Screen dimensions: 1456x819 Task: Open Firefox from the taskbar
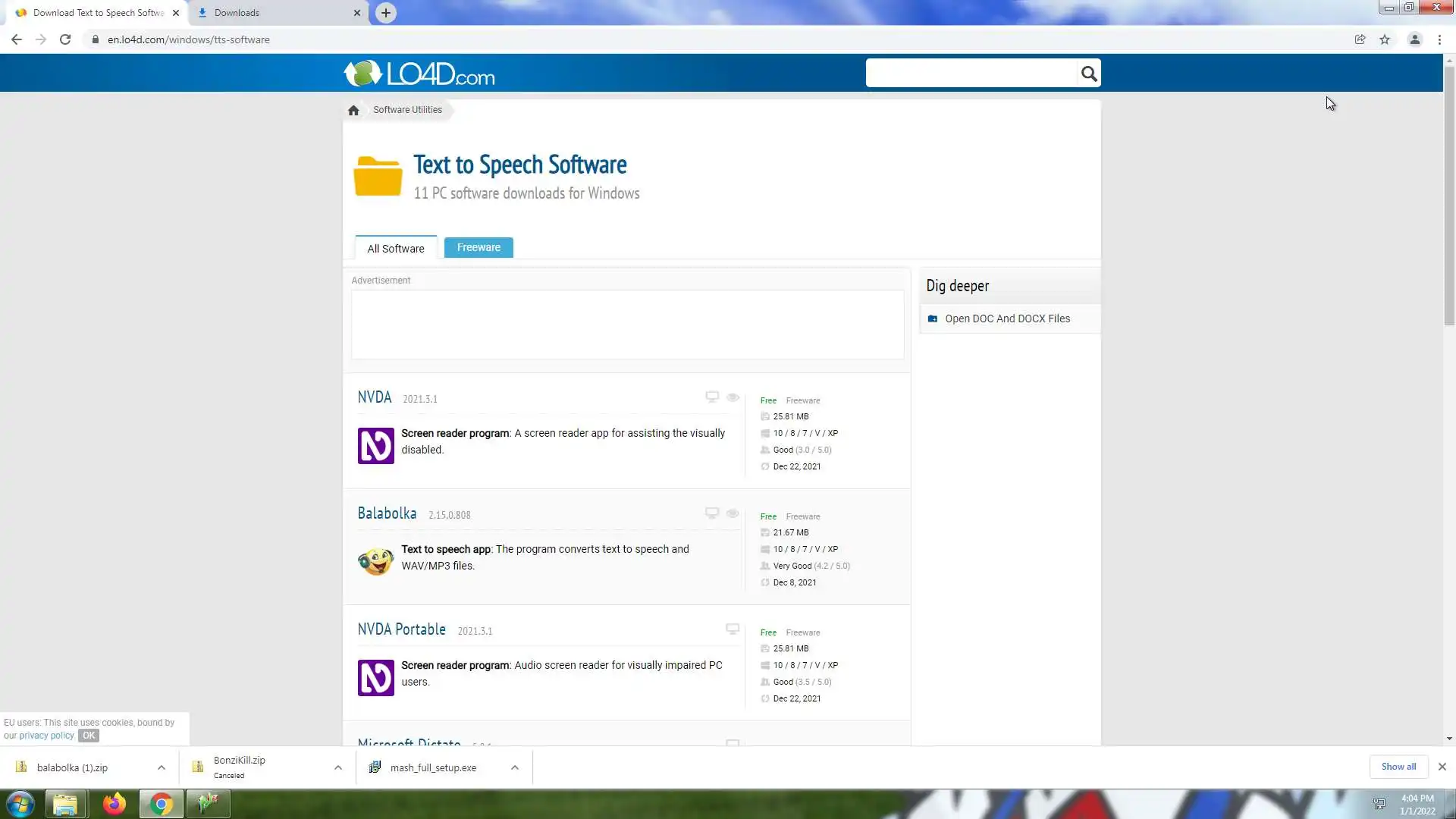[x=114, y=803]
